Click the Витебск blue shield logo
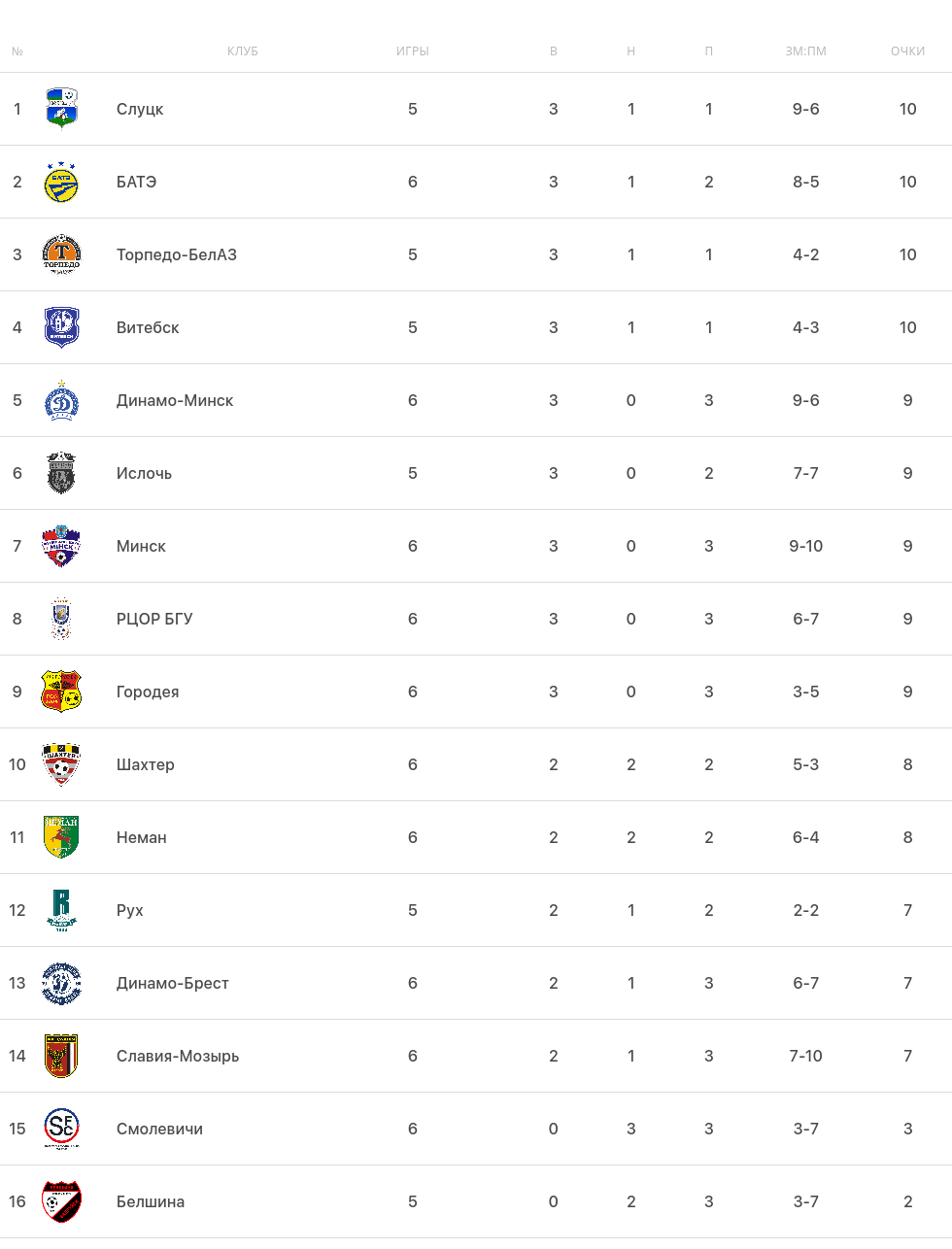 pos(61,327)
